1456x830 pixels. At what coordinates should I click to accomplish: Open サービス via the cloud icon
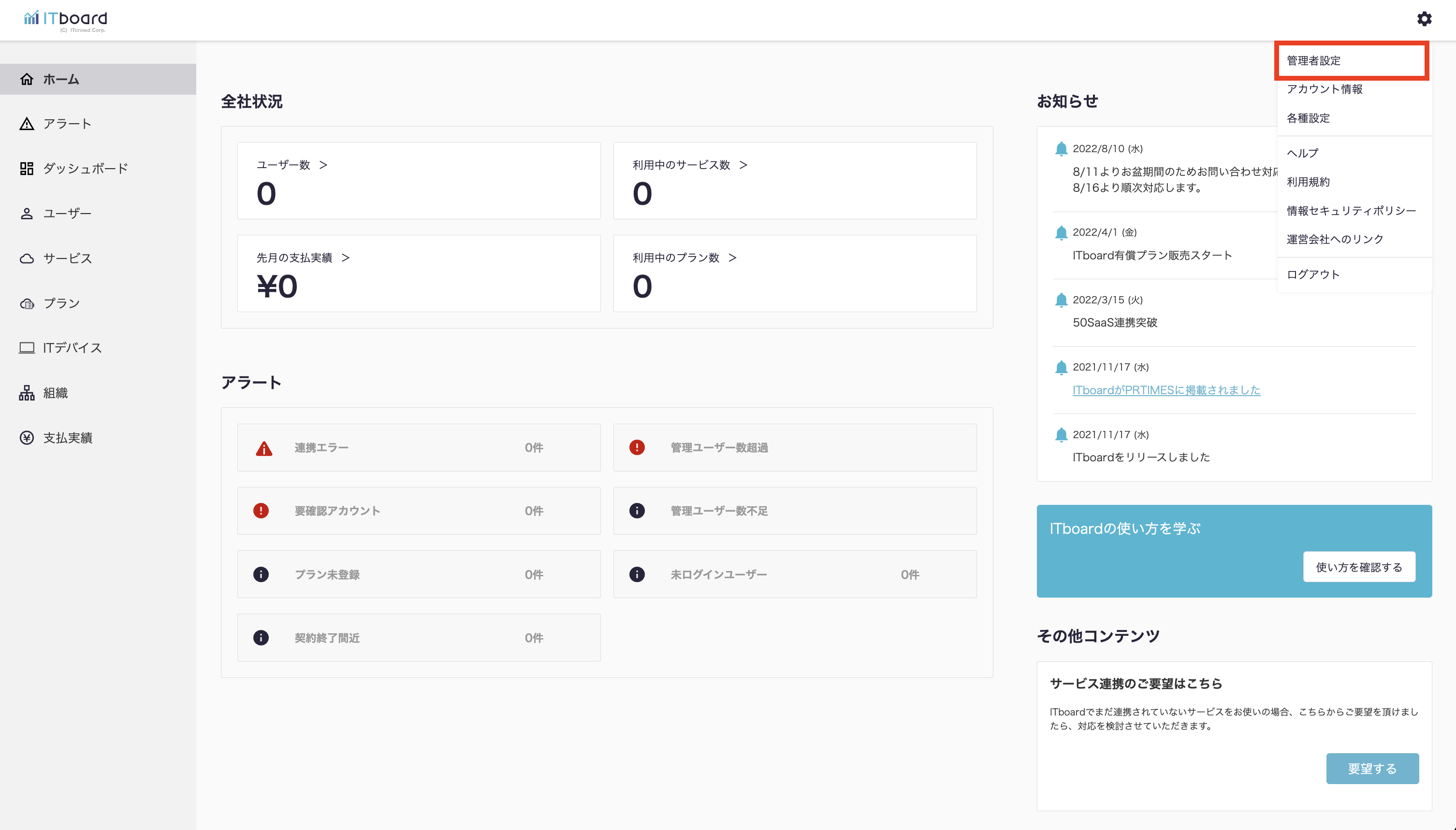click(27, 259)
